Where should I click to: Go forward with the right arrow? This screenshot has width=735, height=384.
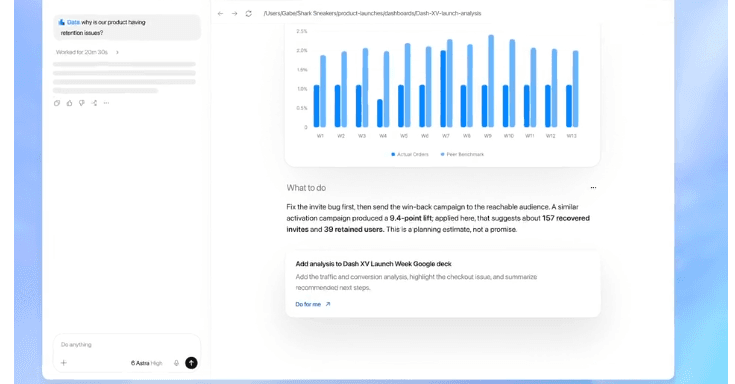[x=234, y=14]
